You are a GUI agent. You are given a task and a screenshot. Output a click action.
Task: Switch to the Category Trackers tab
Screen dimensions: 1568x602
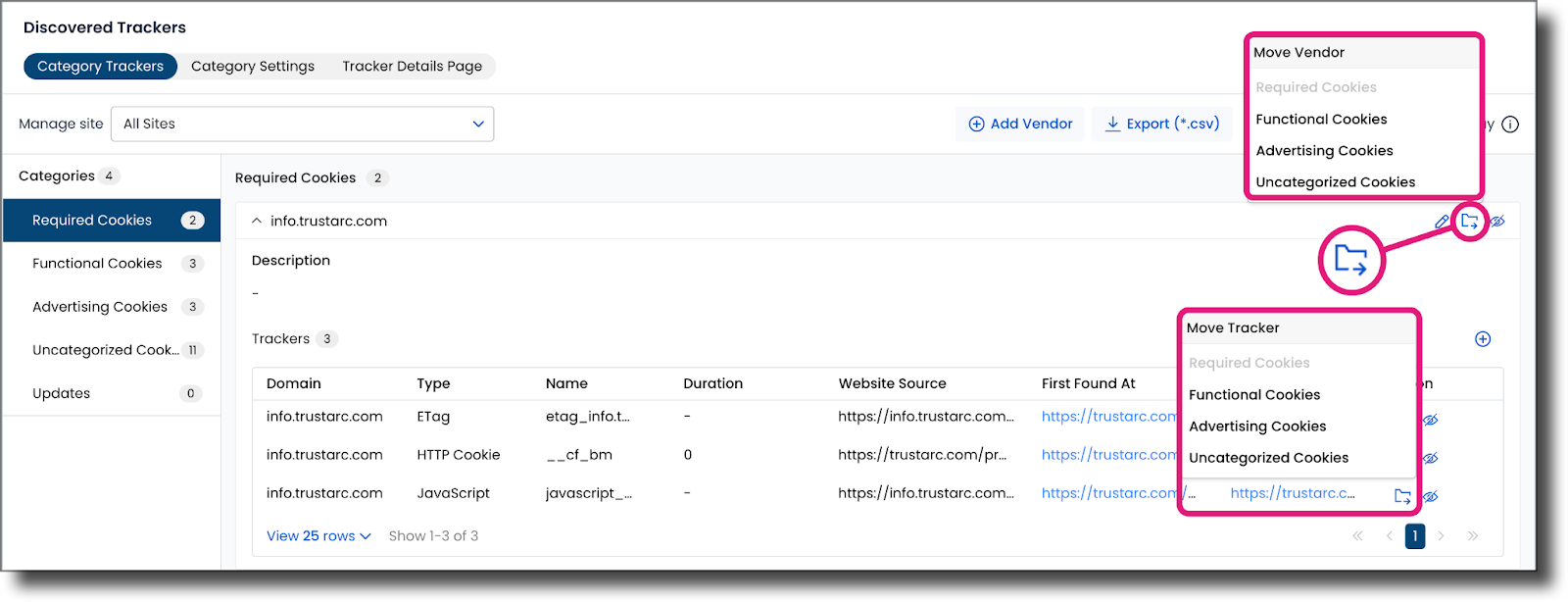click(100, 66)
